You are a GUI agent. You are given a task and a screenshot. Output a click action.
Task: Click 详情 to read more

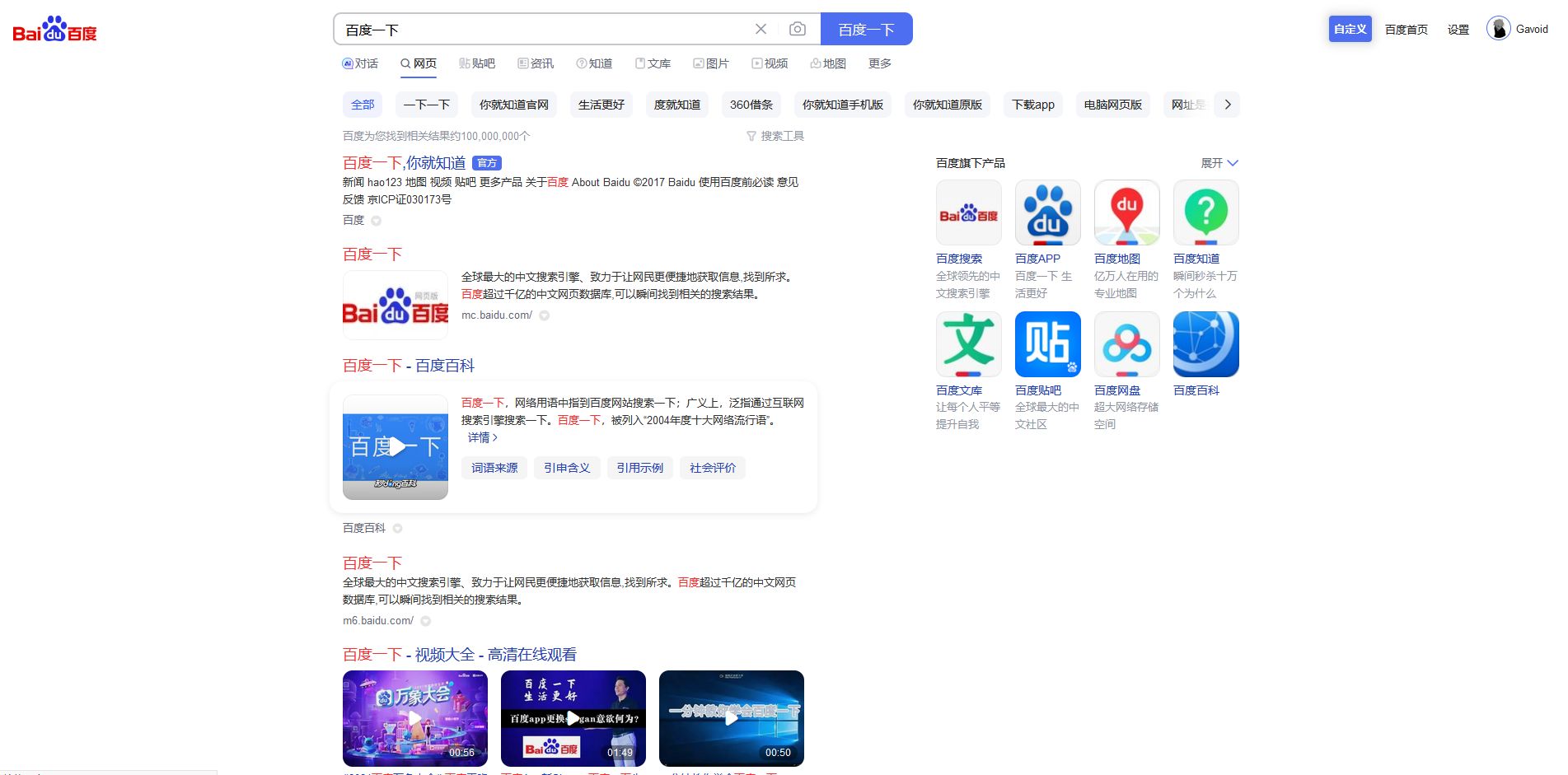tap(483, 437)
